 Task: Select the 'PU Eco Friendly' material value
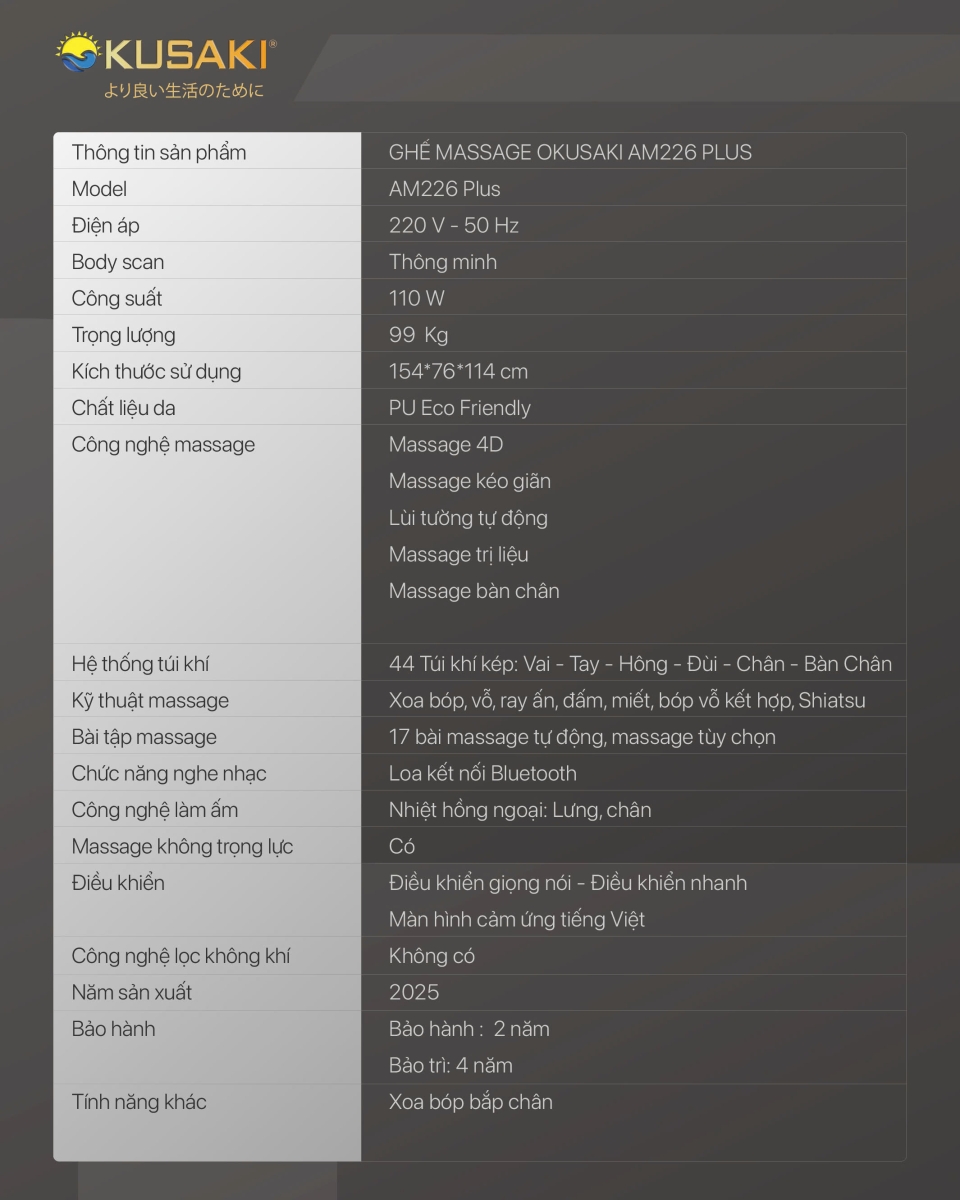click(460, 408)
